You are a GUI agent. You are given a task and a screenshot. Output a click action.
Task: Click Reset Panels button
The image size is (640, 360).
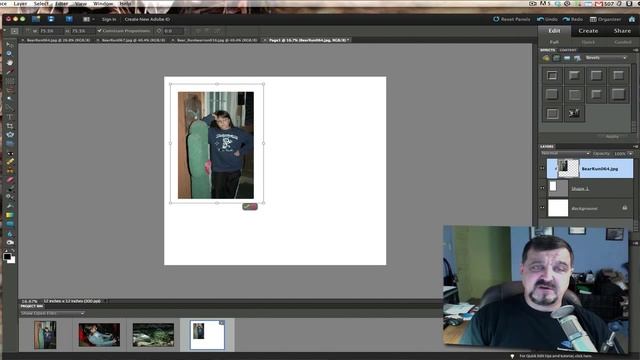pyautogui.click(x=512, y=19)
